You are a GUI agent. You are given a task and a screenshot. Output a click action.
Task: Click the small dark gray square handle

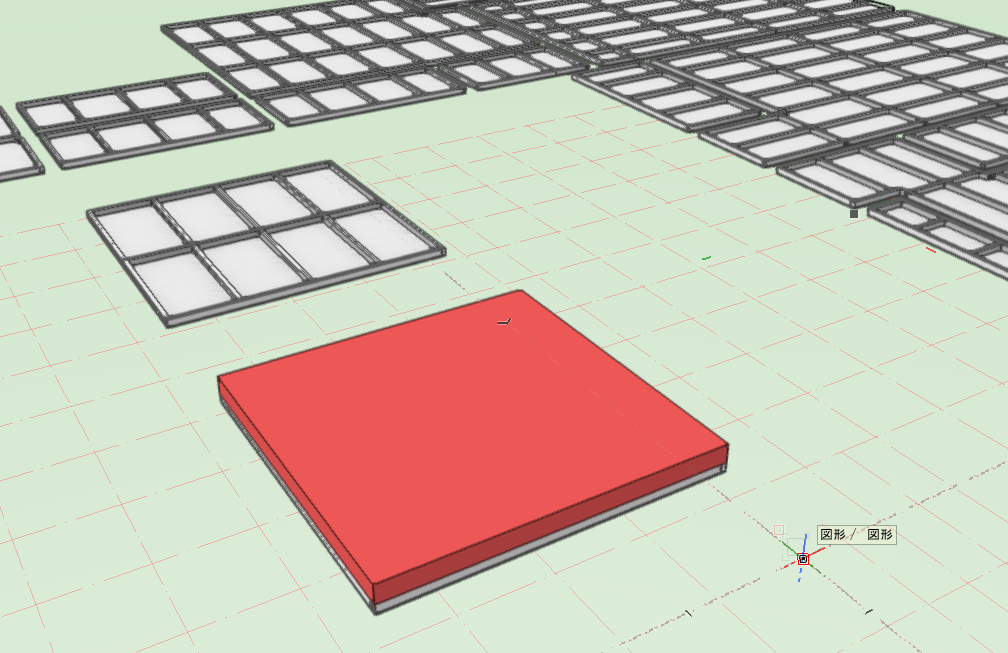[853, 213]
